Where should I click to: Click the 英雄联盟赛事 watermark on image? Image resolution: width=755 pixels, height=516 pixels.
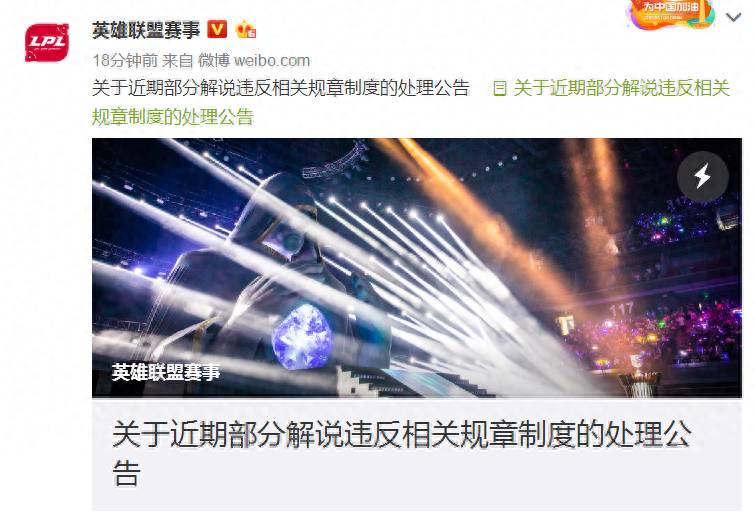click(x=166, y=372)
